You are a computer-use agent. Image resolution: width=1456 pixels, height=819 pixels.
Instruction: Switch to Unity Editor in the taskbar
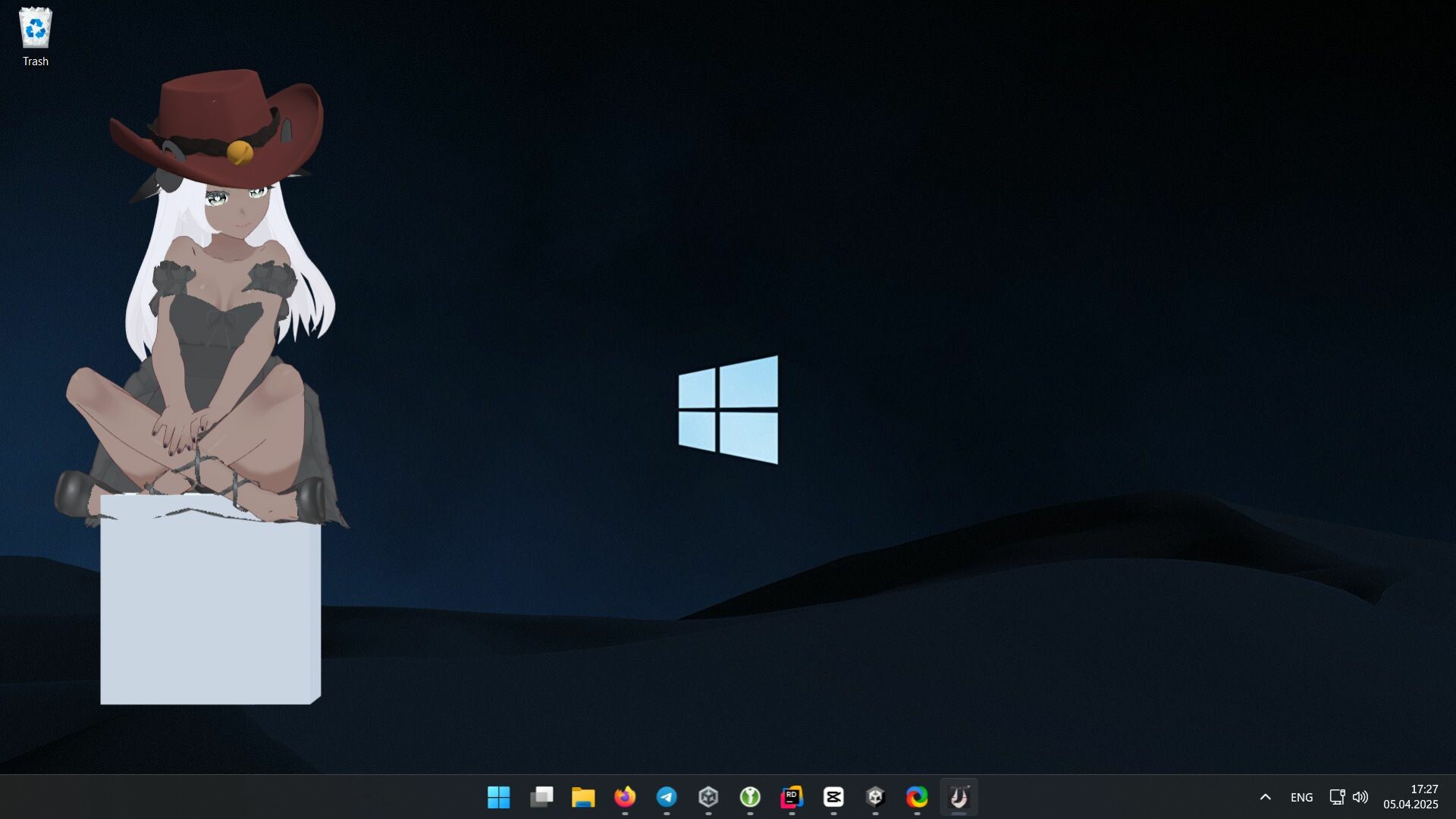coord(875,797)
